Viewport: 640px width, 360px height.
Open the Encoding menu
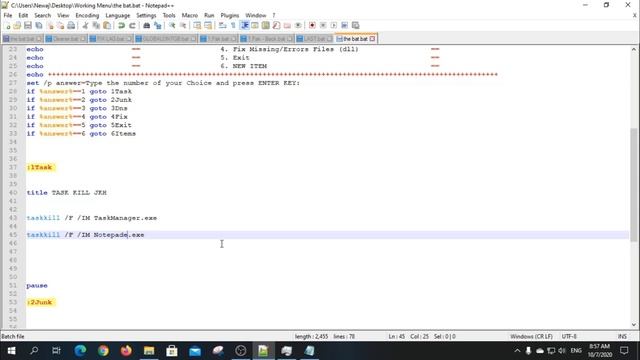(87, 15)
